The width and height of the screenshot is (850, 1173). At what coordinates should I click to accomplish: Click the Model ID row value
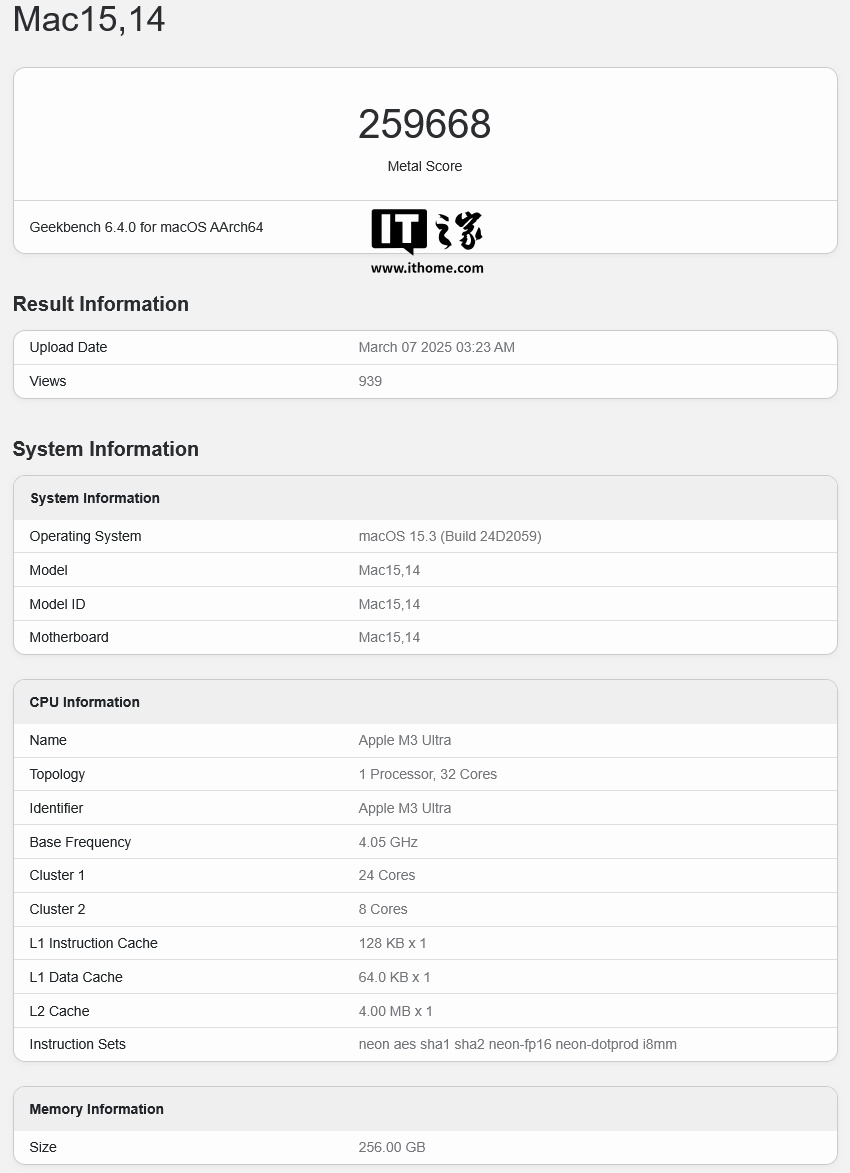tap(389, 604)
